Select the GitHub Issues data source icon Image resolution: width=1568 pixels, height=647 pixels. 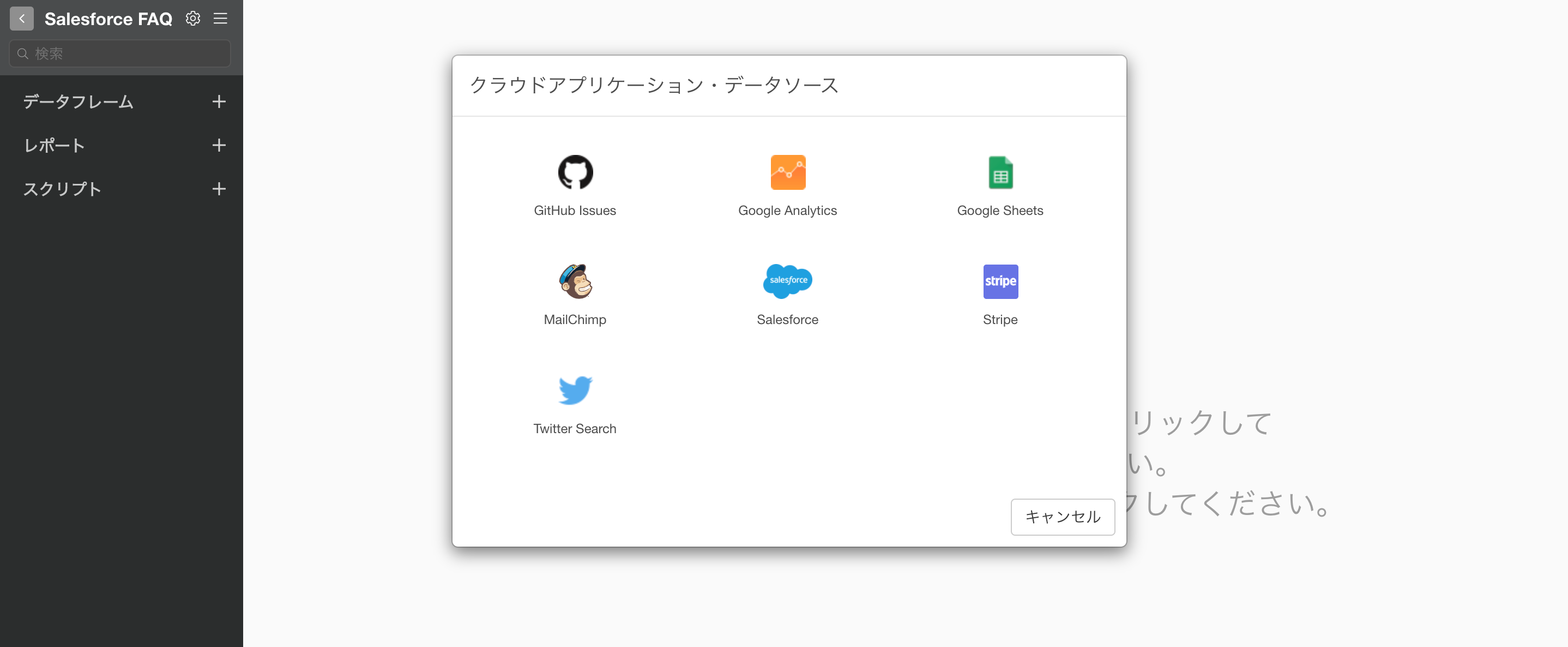coord(575,172)
